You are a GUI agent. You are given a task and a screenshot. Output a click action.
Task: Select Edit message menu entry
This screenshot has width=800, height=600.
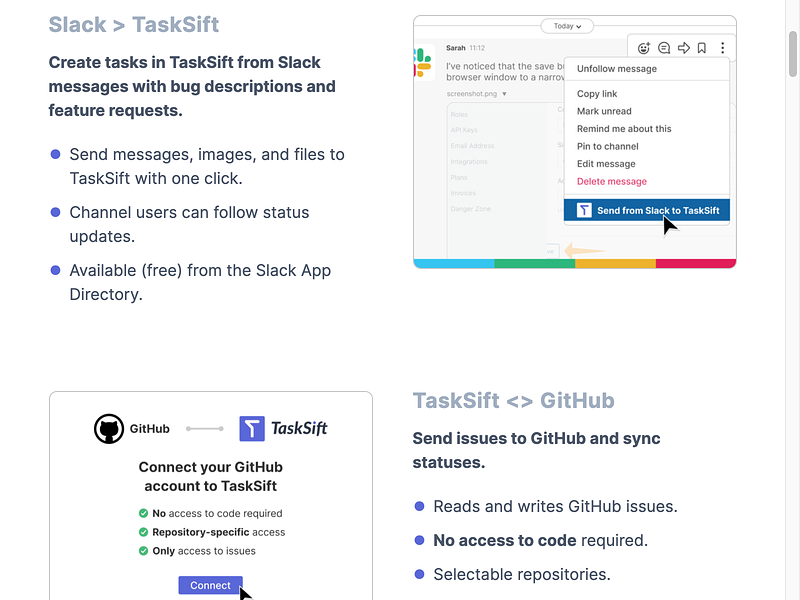(x=606, y=164)
